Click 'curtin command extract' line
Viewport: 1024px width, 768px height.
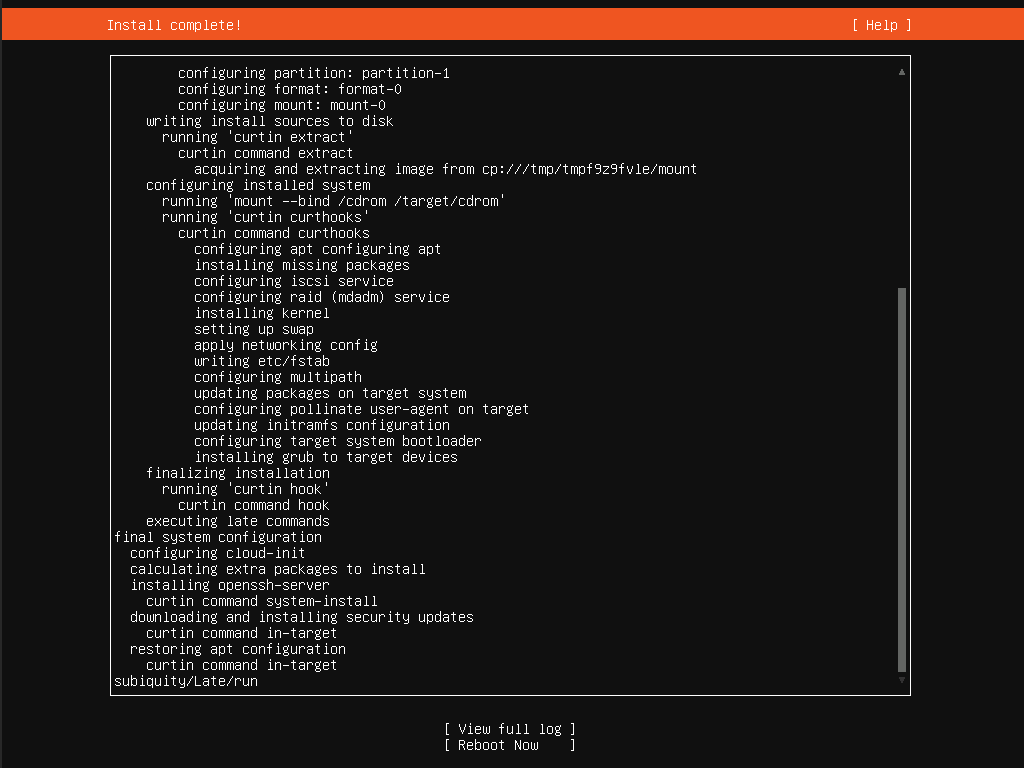265,153
